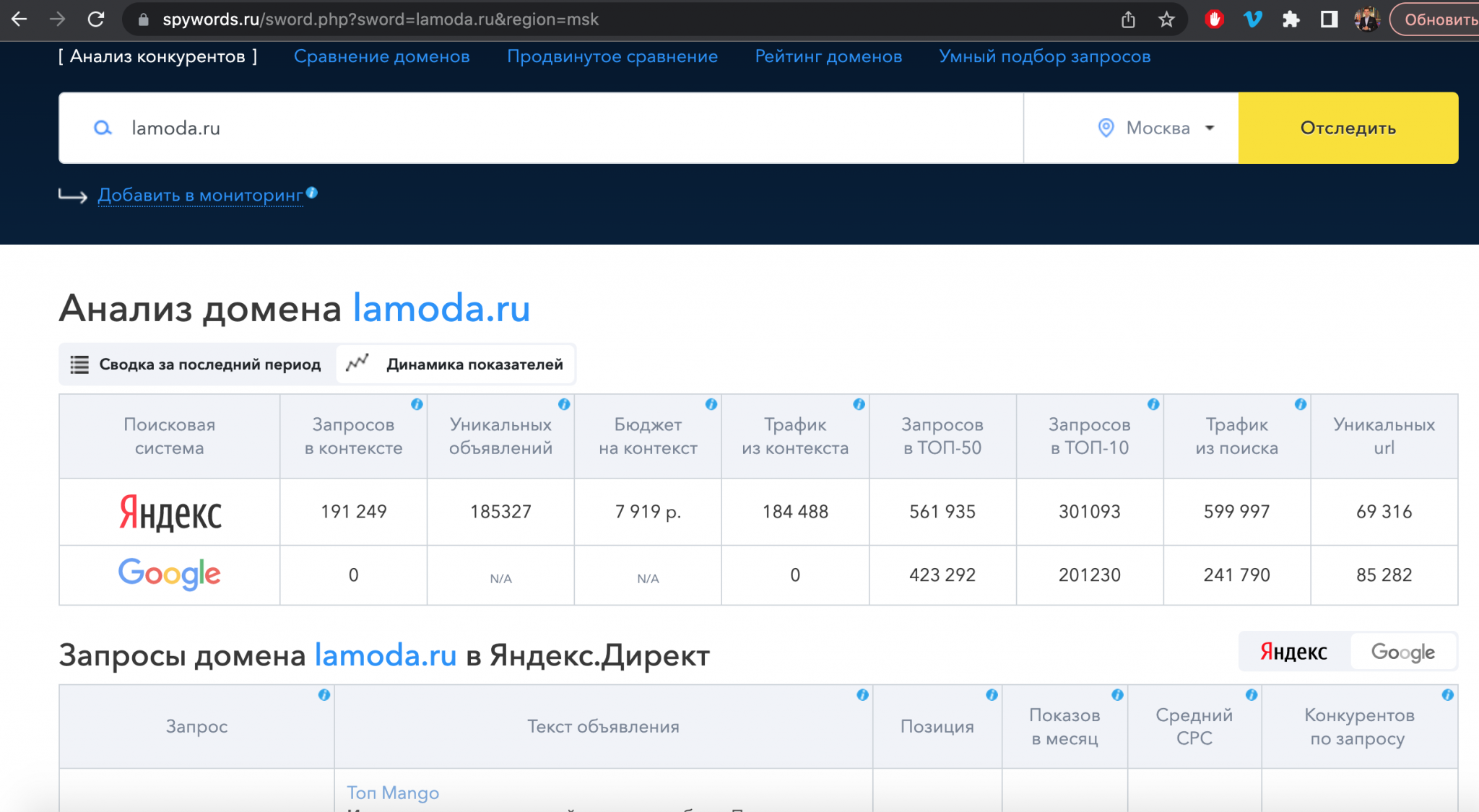This screenshot has width=1479, height=812.
Task: Click info icon on Запросов в контексте column
Action: coord(417,404)
